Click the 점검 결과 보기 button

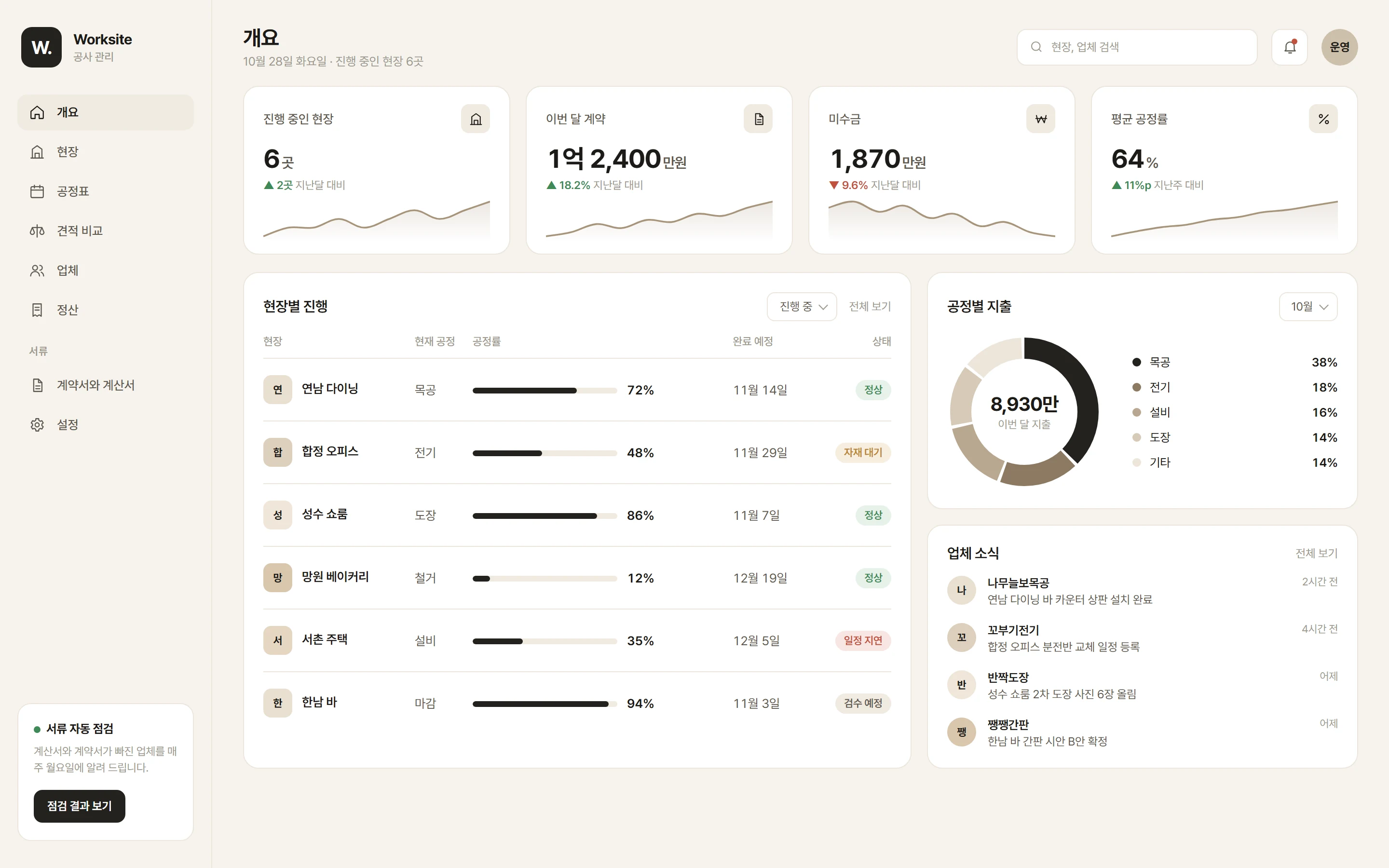coord(79,806)
